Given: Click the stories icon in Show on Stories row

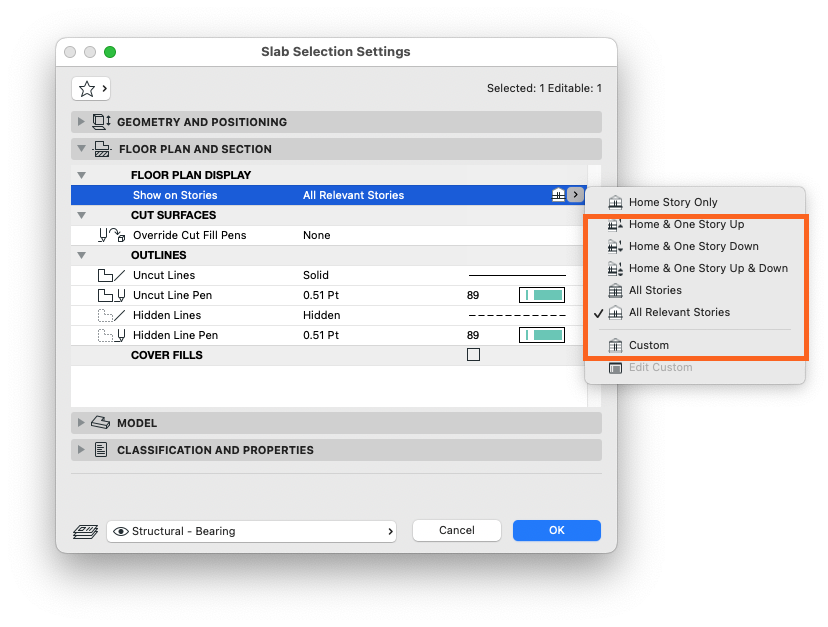Looking at the screenshot, I should pos(558,195).
